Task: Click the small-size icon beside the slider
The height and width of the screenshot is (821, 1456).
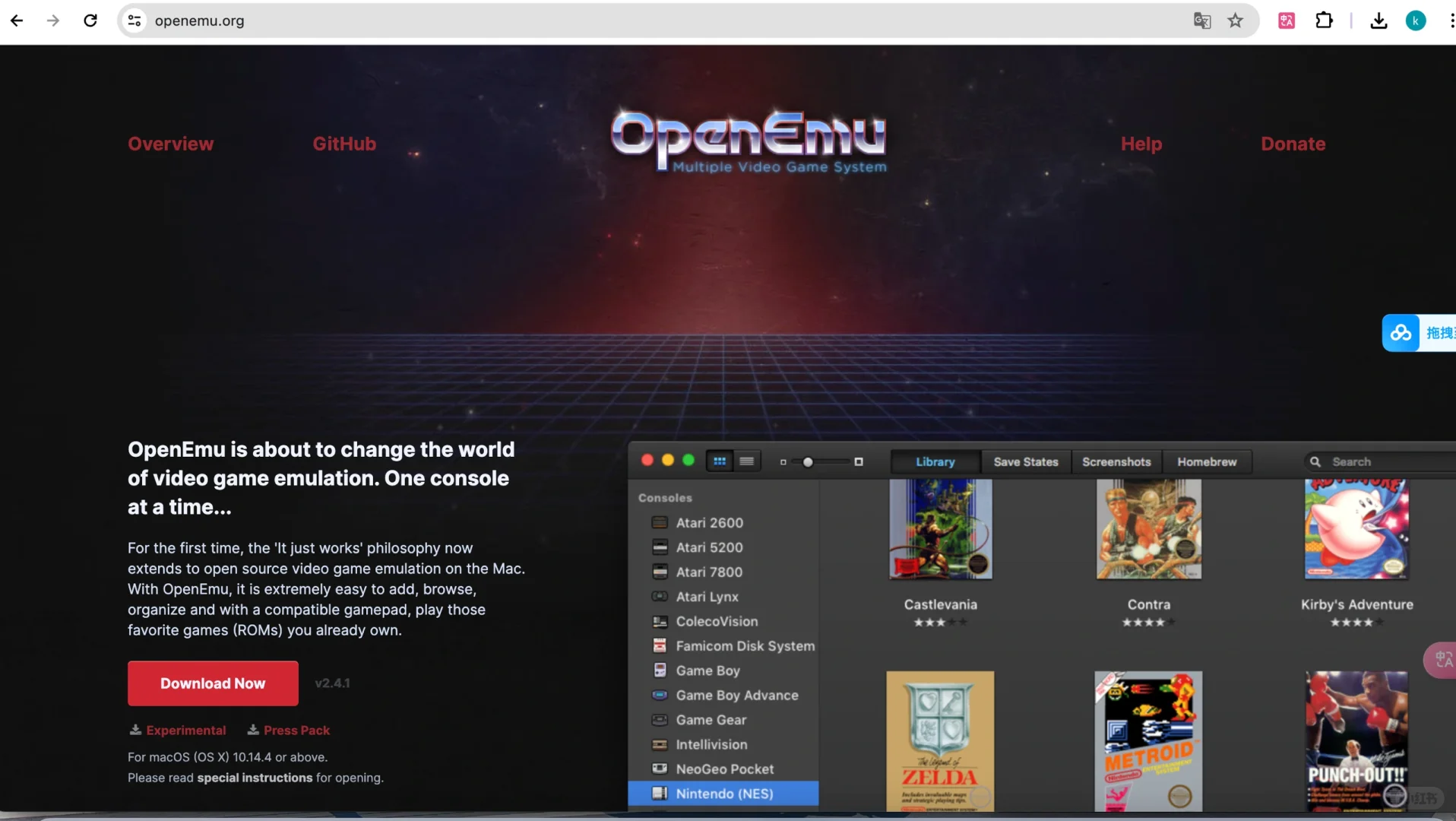Action: (x=783, y=462)
